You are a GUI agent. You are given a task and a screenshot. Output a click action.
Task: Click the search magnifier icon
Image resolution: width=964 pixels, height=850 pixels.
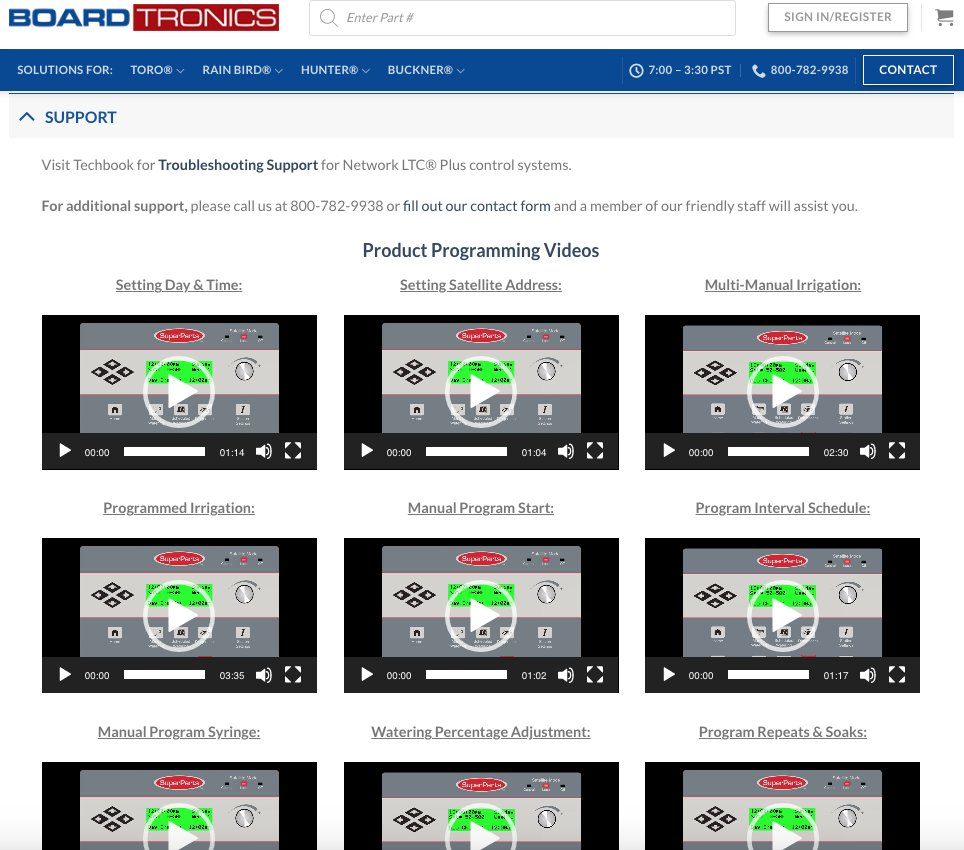click(x=327, y=17)
